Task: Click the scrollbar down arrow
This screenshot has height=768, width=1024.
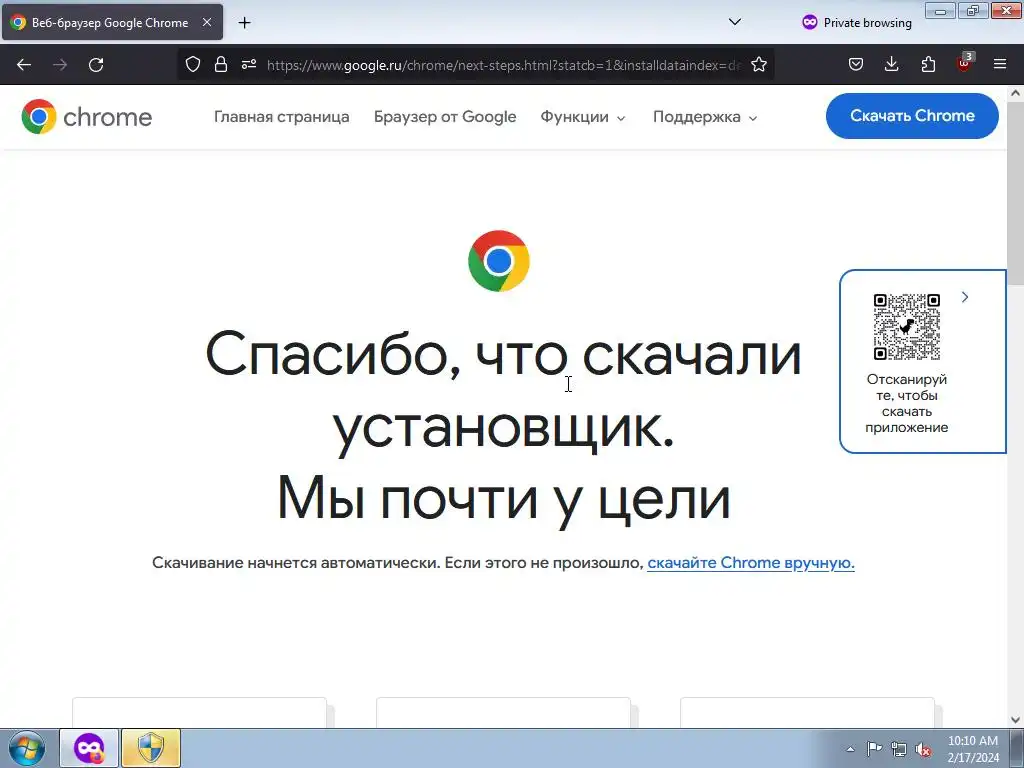Action: click(1016, 720)
